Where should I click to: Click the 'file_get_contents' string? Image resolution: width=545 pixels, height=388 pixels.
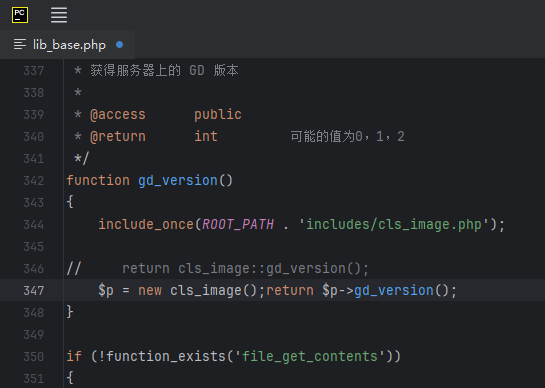310,357
